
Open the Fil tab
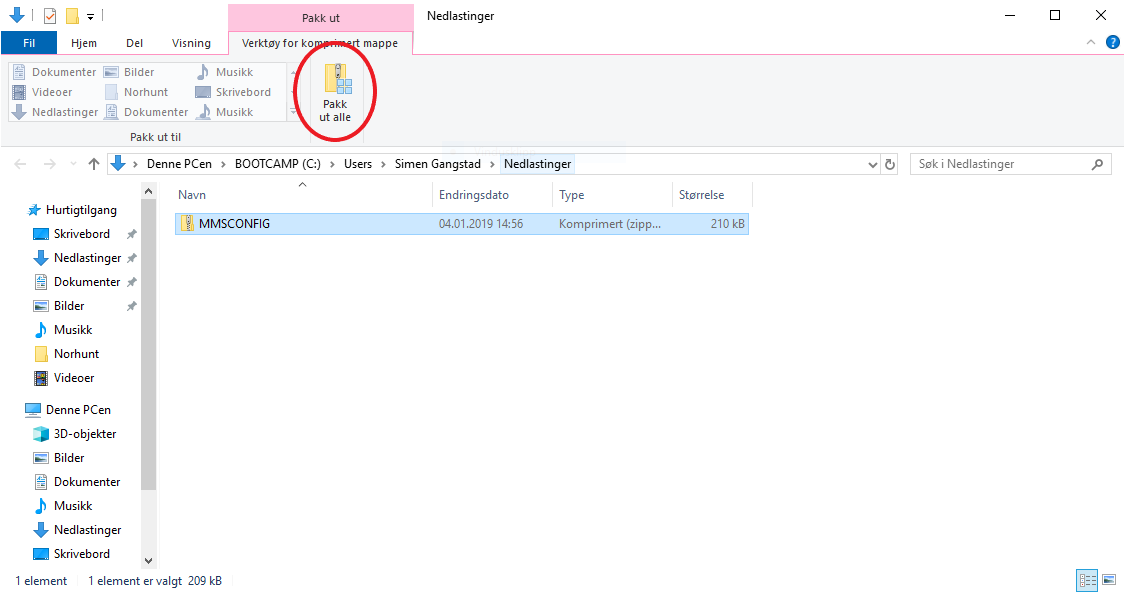click(29, 43)
